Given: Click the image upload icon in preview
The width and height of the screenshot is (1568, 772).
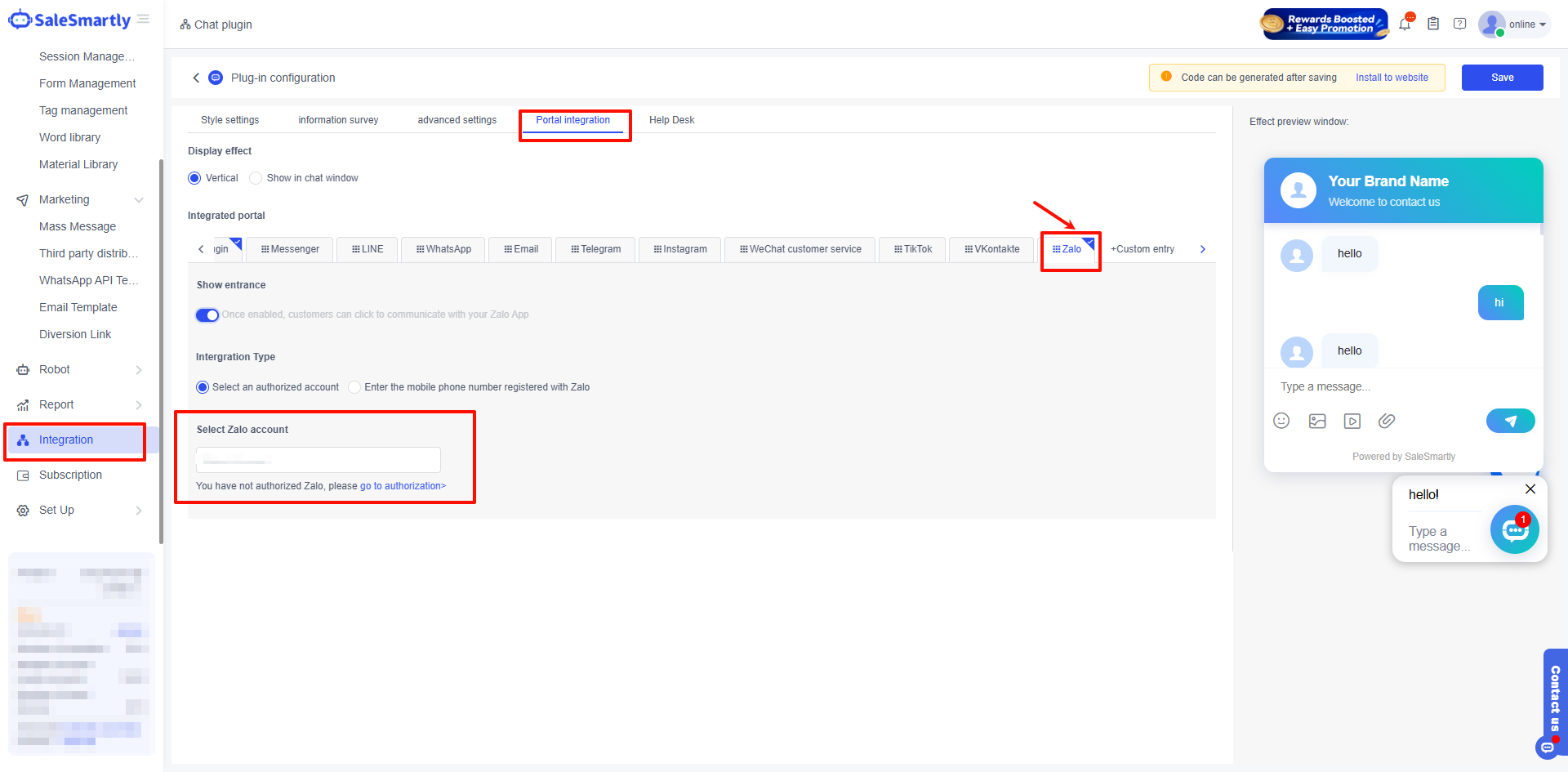Looking at the screenshot, I should [1317, 421].
